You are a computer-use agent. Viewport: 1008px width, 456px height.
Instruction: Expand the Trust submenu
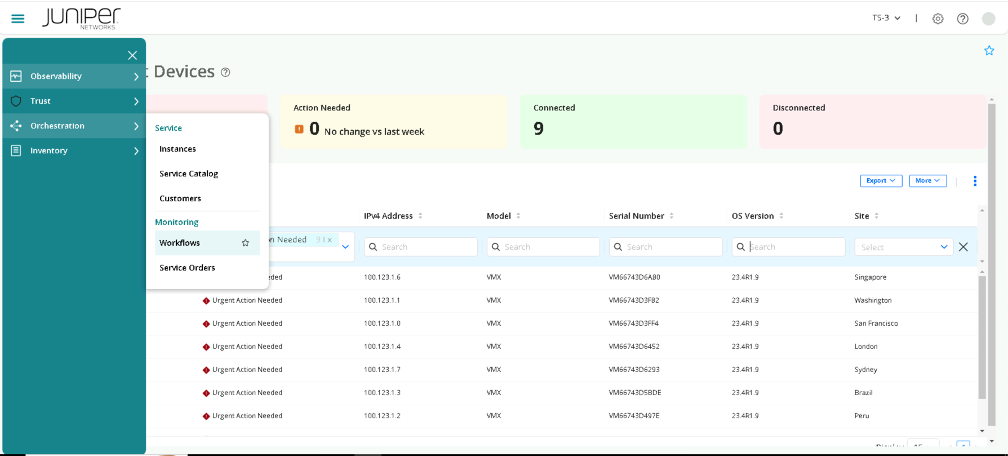point(136,101)
